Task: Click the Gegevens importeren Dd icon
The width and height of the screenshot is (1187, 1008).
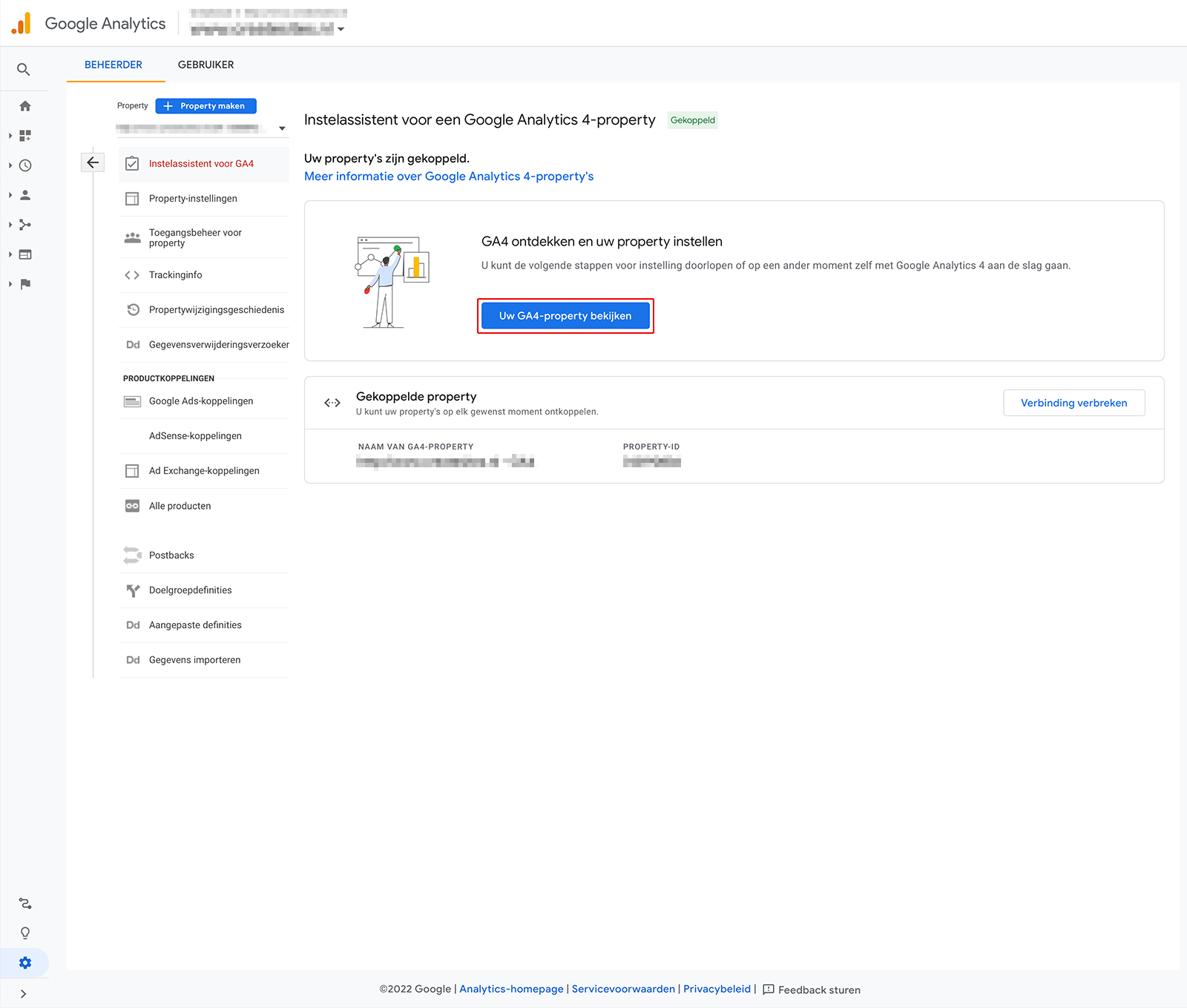Action: click(x=133, y=660)
